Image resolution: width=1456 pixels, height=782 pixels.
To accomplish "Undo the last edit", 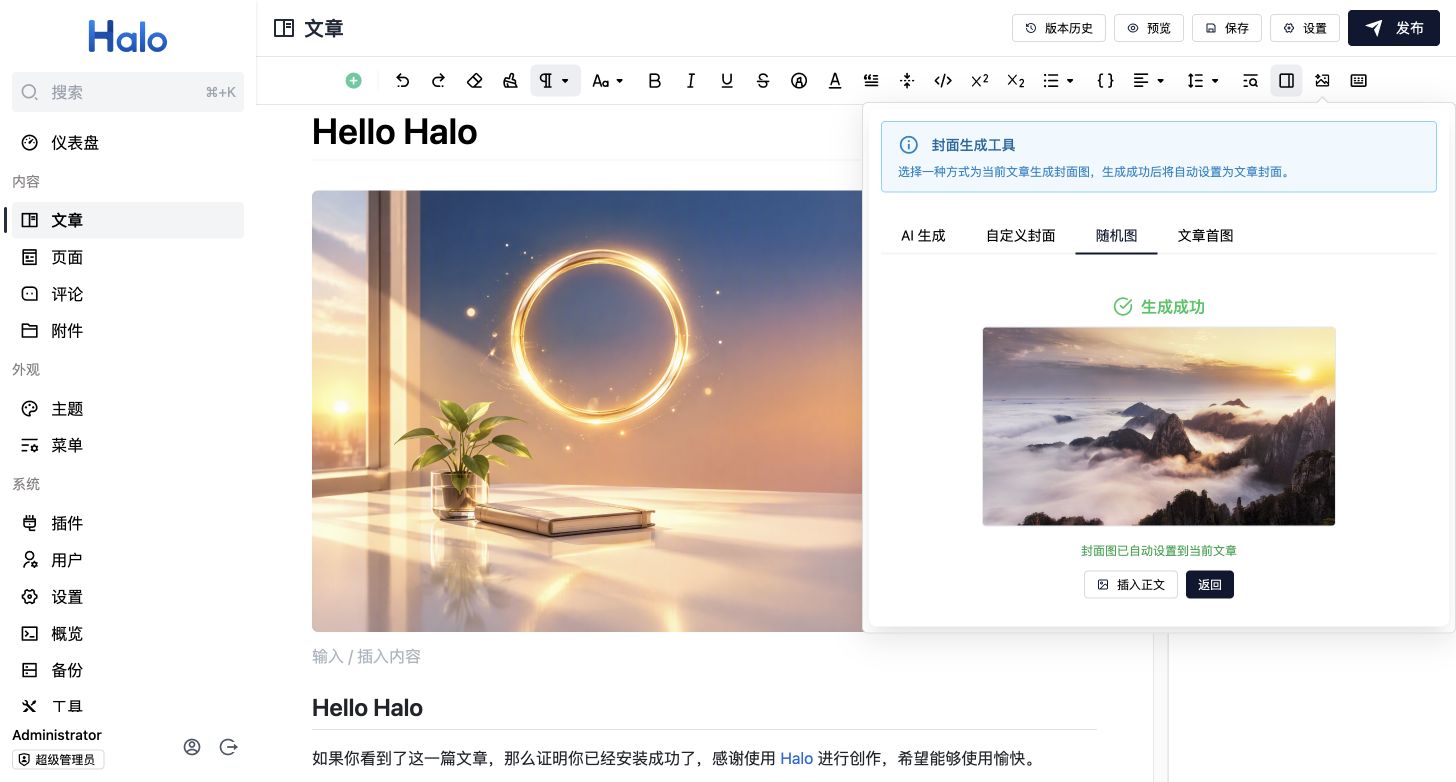I will coord(402,81).
